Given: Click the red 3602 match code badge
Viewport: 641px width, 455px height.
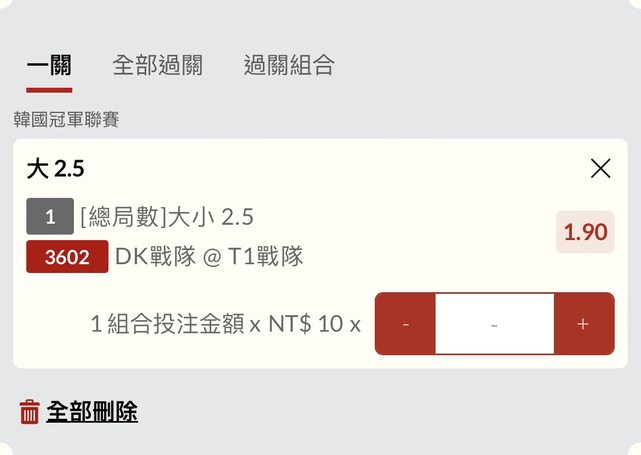Looking at the screenshot, I should pos(67,257).
